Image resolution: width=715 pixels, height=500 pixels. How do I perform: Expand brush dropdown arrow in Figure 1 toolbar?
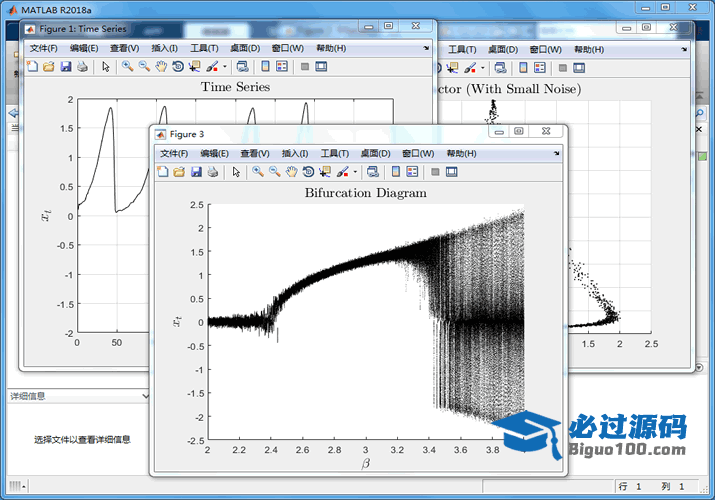coord(224,67)
